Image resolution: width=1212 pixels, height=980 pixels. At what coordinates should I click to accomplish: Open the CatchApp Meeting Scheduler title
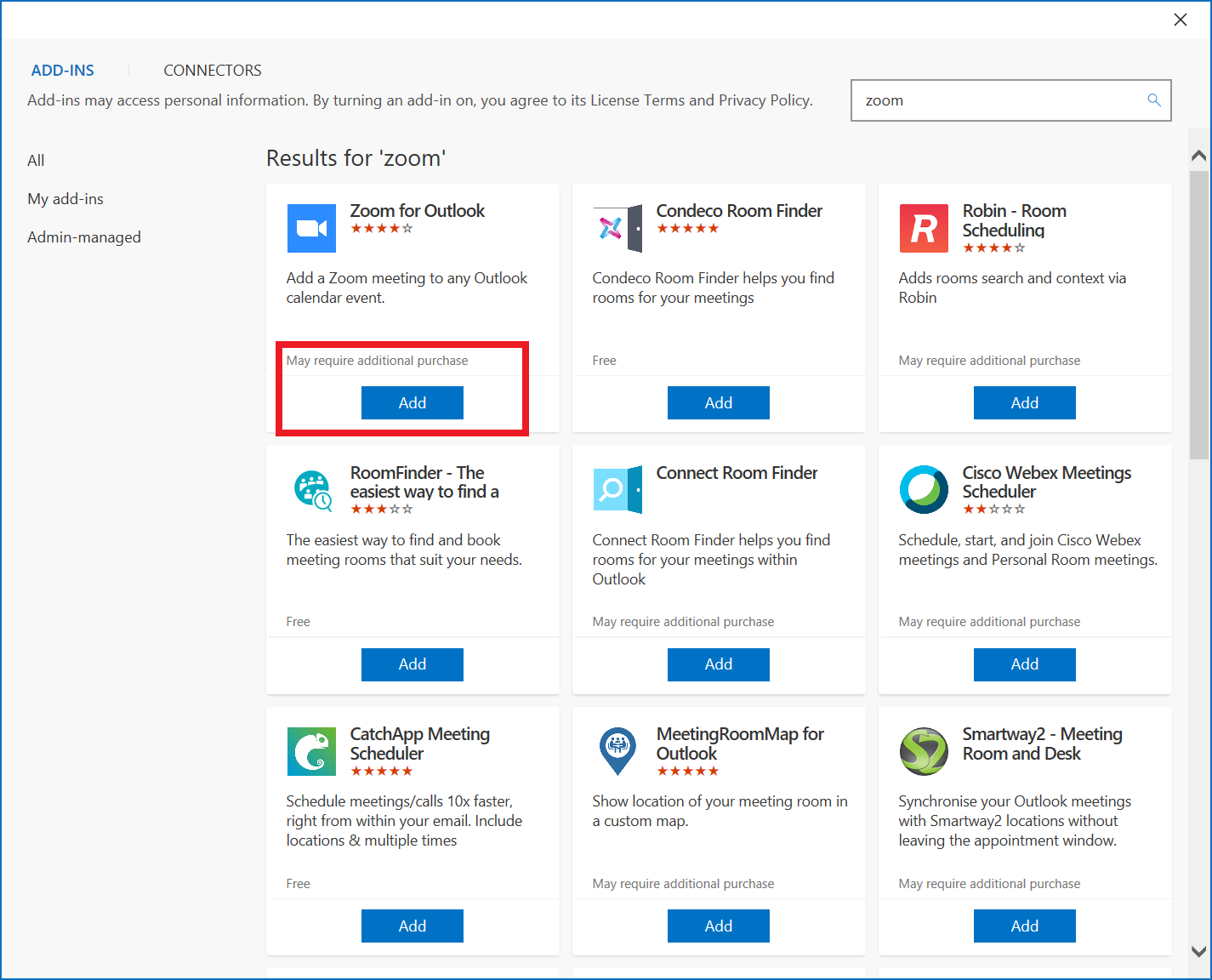420,744
